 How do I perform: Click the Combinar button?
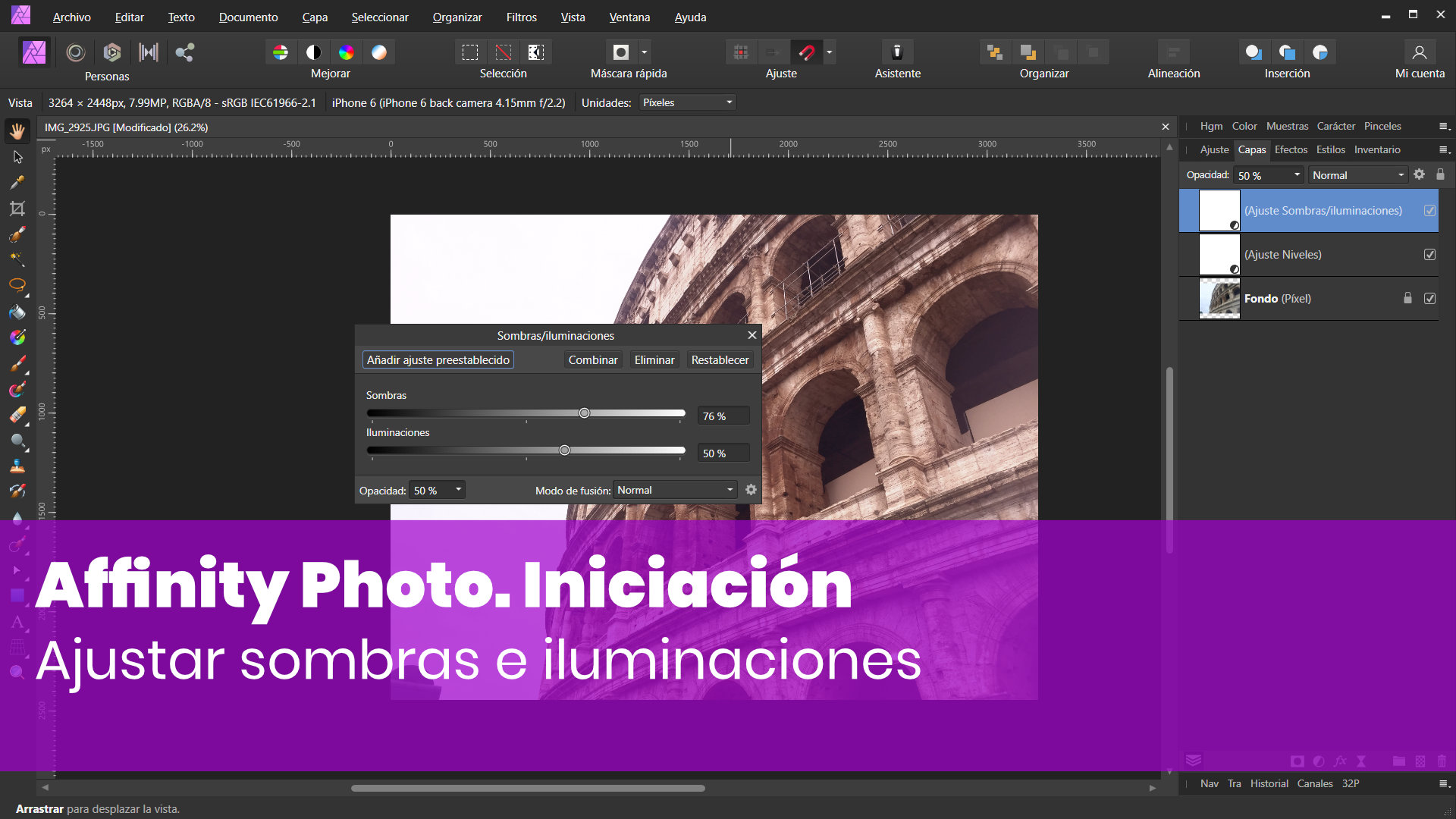pos(593,360)
